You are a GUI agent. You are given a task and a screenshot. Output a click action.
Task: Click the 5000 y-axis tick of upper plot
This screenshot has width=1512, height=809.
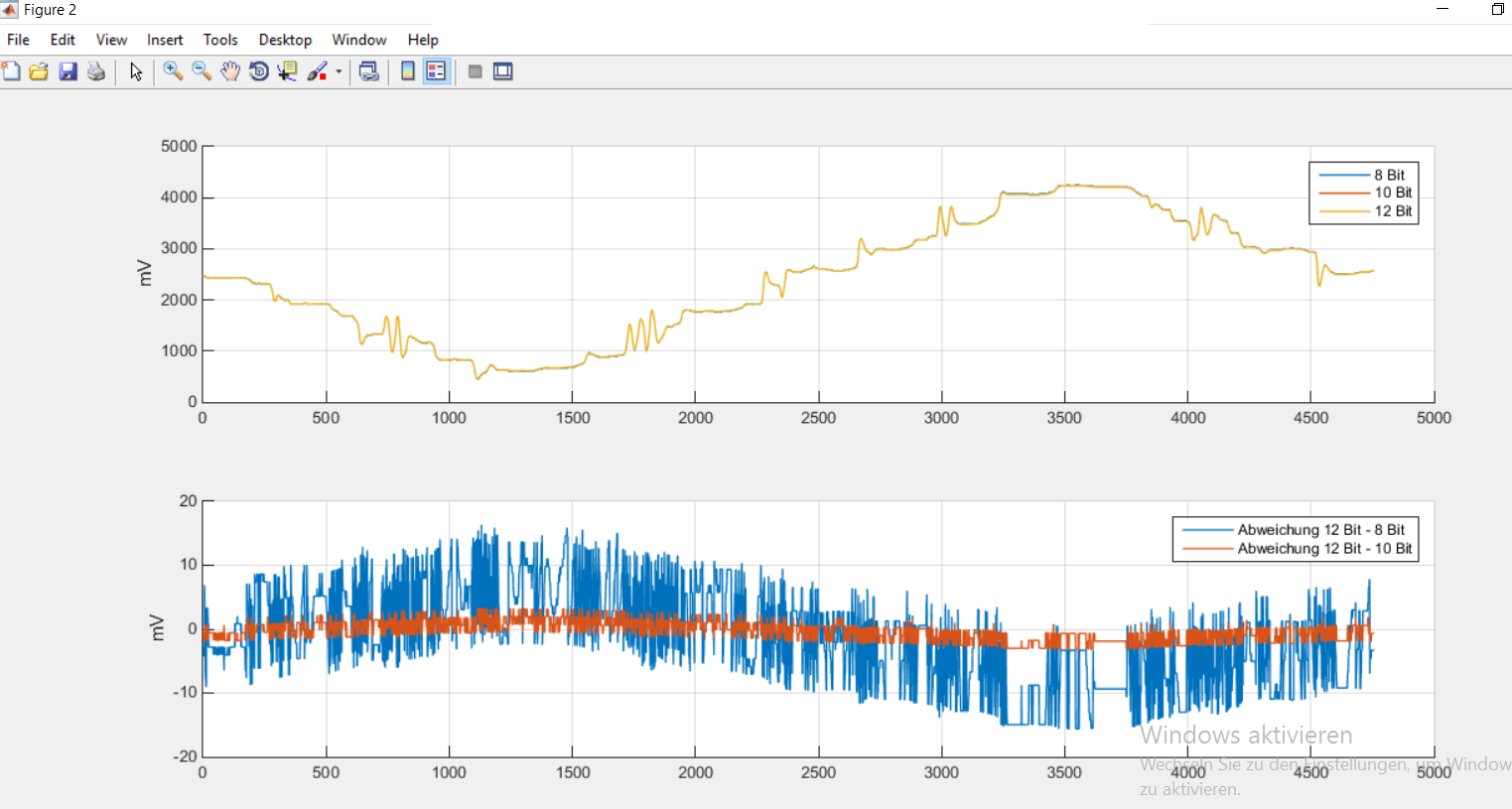(179, 146)
